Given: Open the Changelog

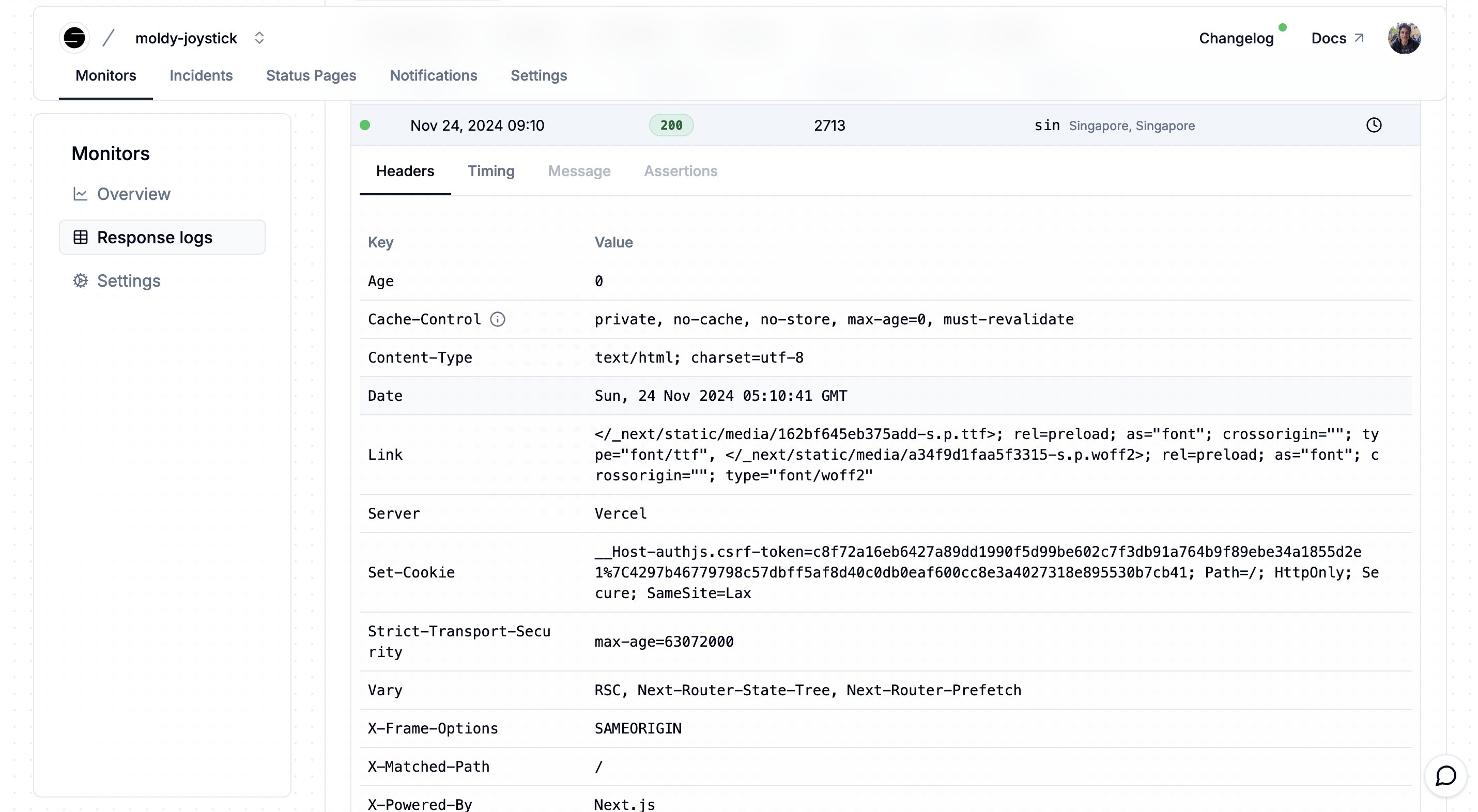Looking at the screenshot, I should click(x=1238, y=38).
